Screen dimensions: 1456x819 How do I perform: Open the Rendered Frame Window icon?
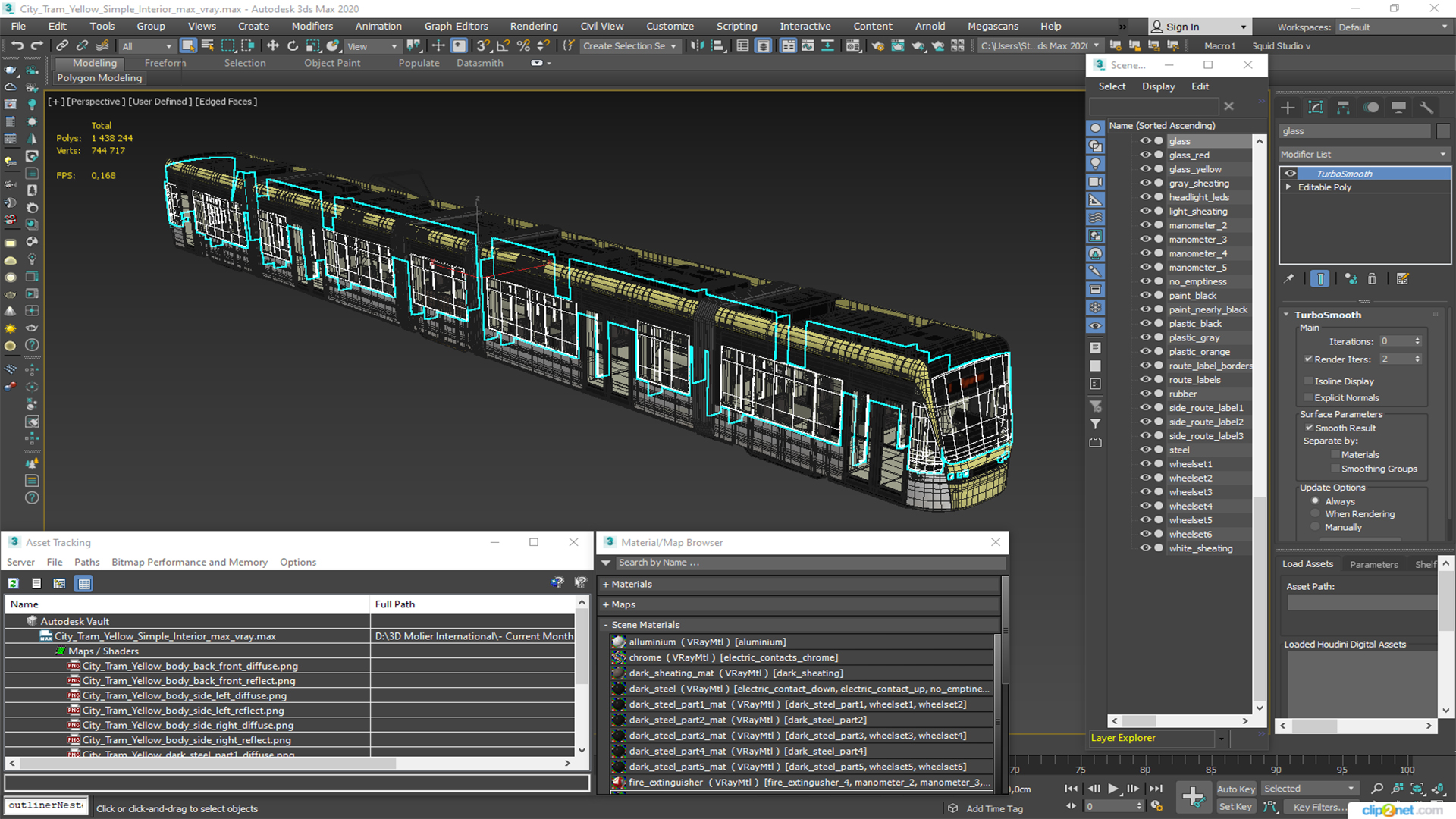898,46
